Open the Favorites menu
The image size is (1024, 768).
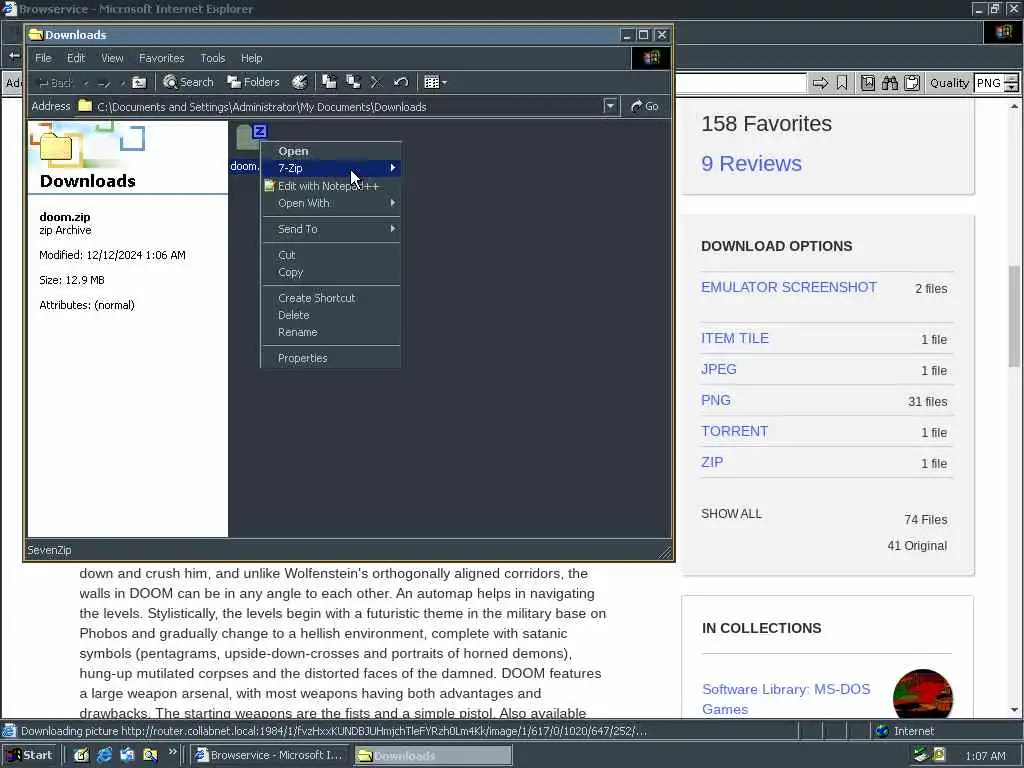pos(161,58)
